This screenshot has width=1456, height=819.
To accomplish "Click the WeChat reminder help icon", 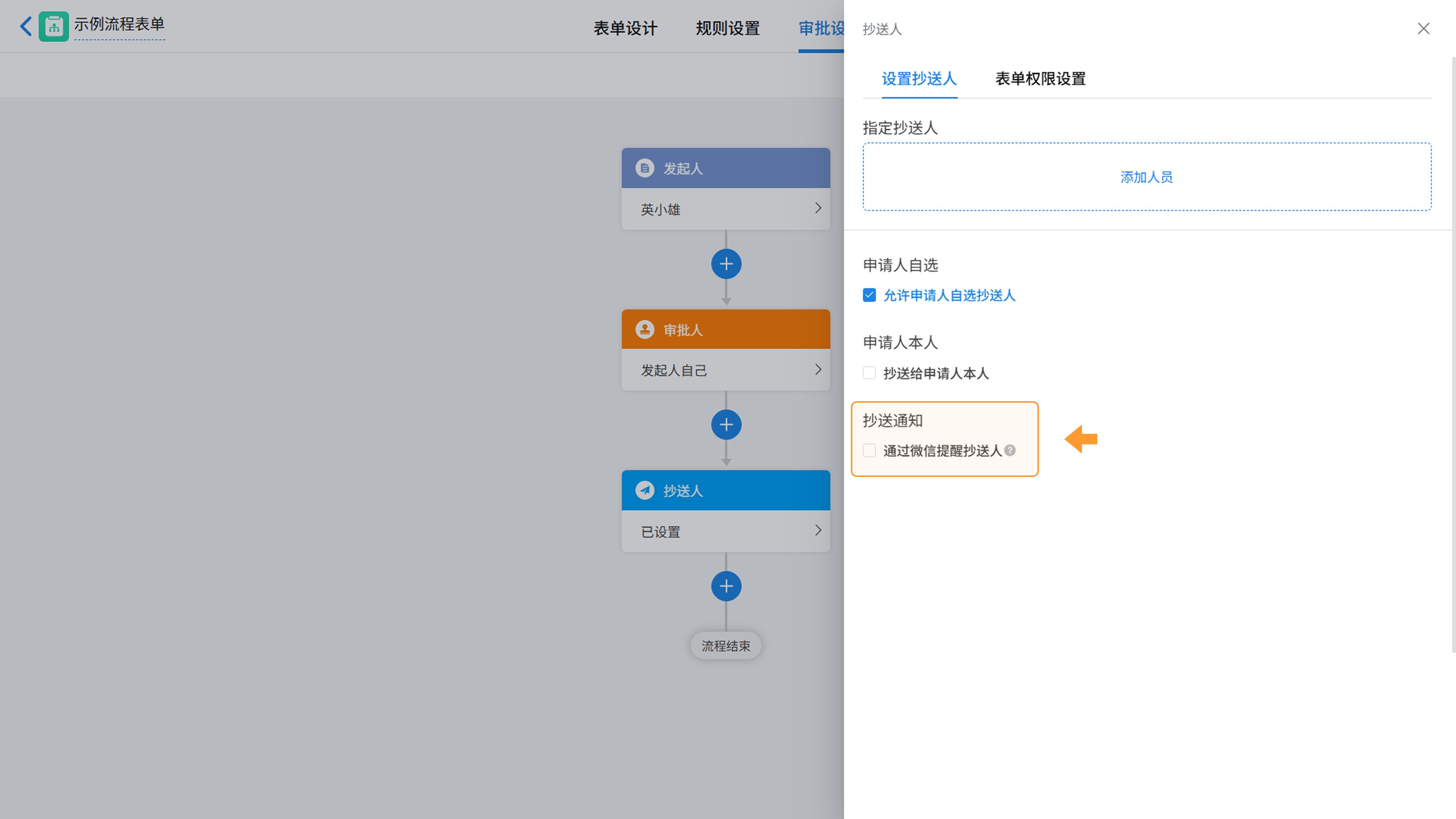I will click(x=1010, y=450).
